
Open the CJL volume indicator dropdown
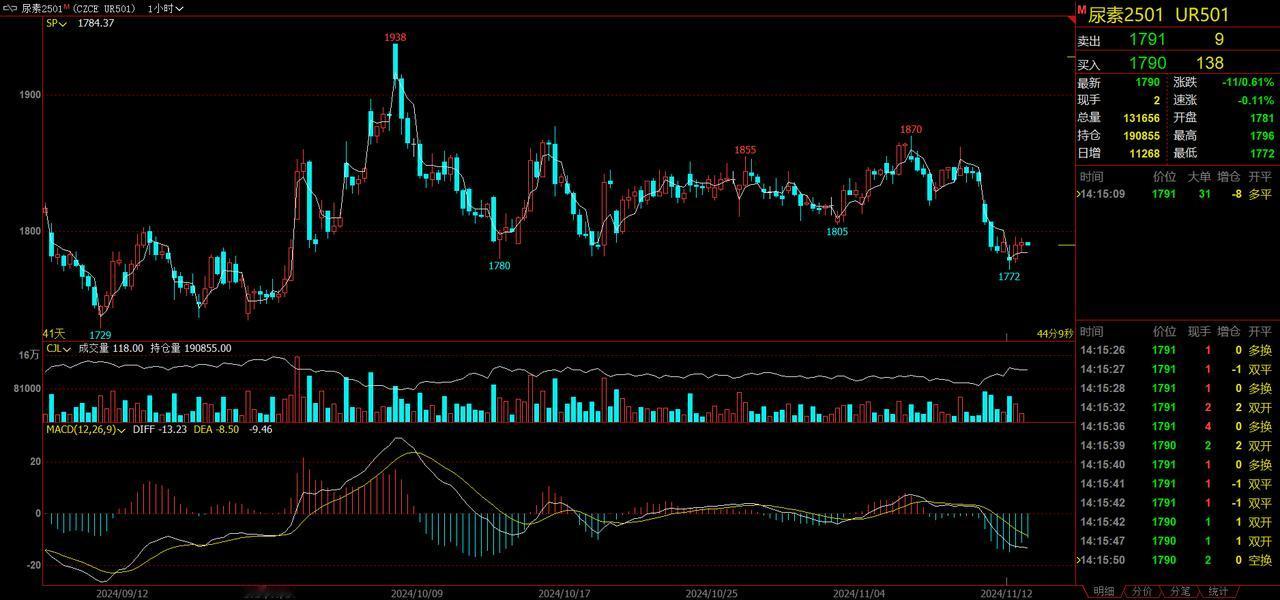point(59,348)
